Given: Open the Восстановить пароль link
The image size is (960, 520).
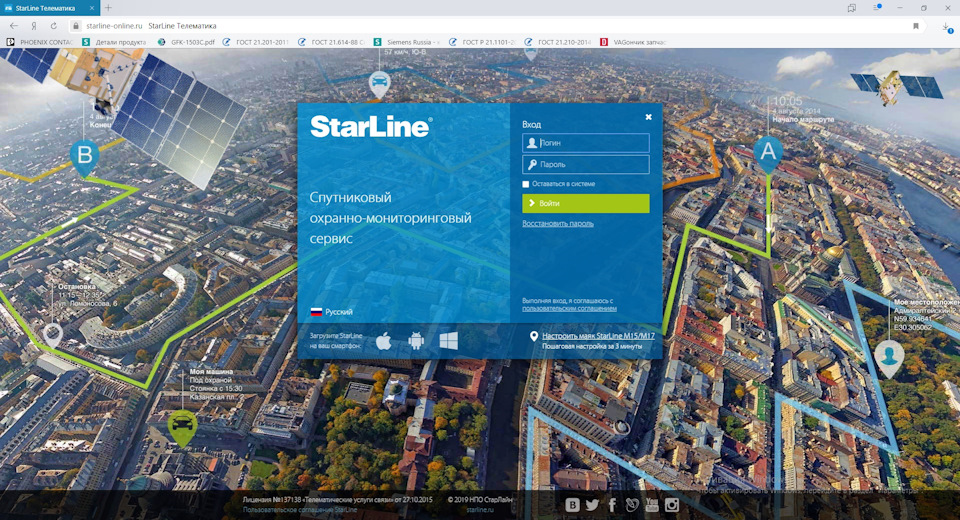Looking at the screenshot, I should [558, 224].
